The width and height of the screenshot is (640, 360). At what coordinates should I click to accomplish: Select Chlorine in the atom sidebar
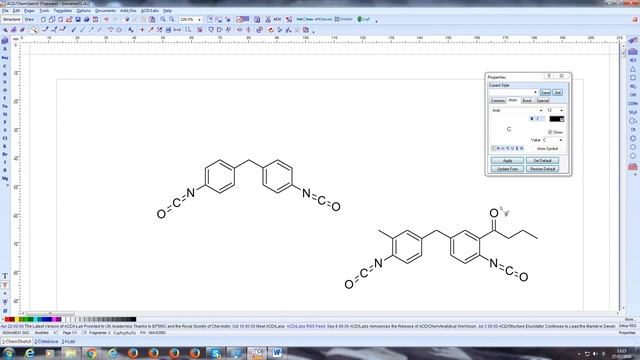coord(5,138)
